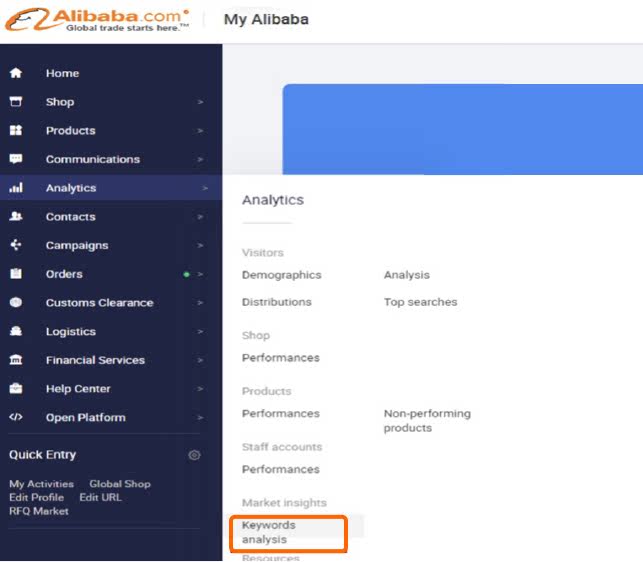Click the Alibaba.com logo

pyautogui.click(x=97, y=20)
